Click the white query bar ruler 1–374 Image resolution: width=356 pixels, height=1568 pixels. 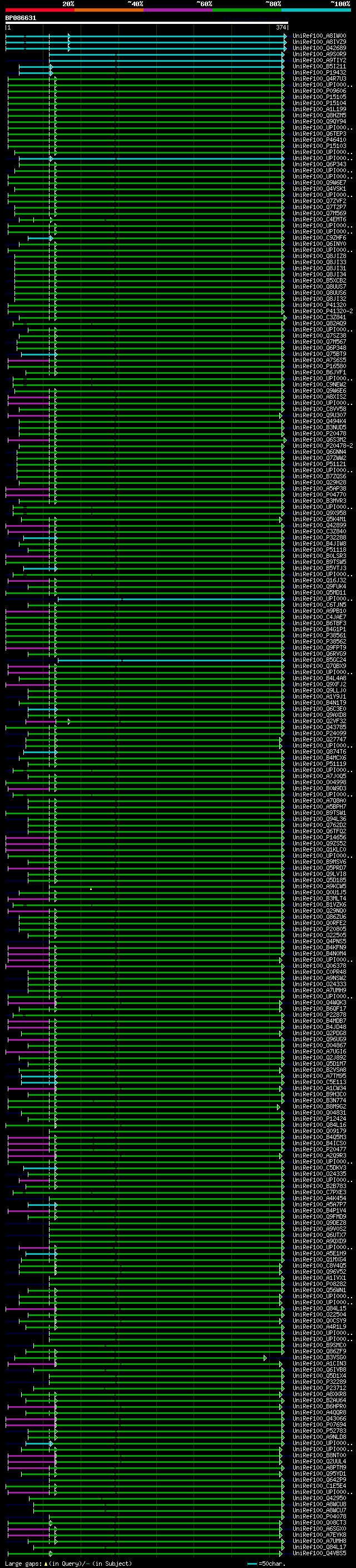pos(147,23)
